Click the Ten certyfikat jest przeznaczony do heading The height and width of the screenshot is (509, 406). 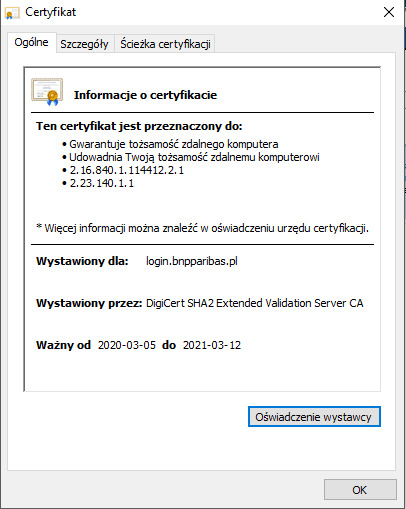(x=139, y=126)
